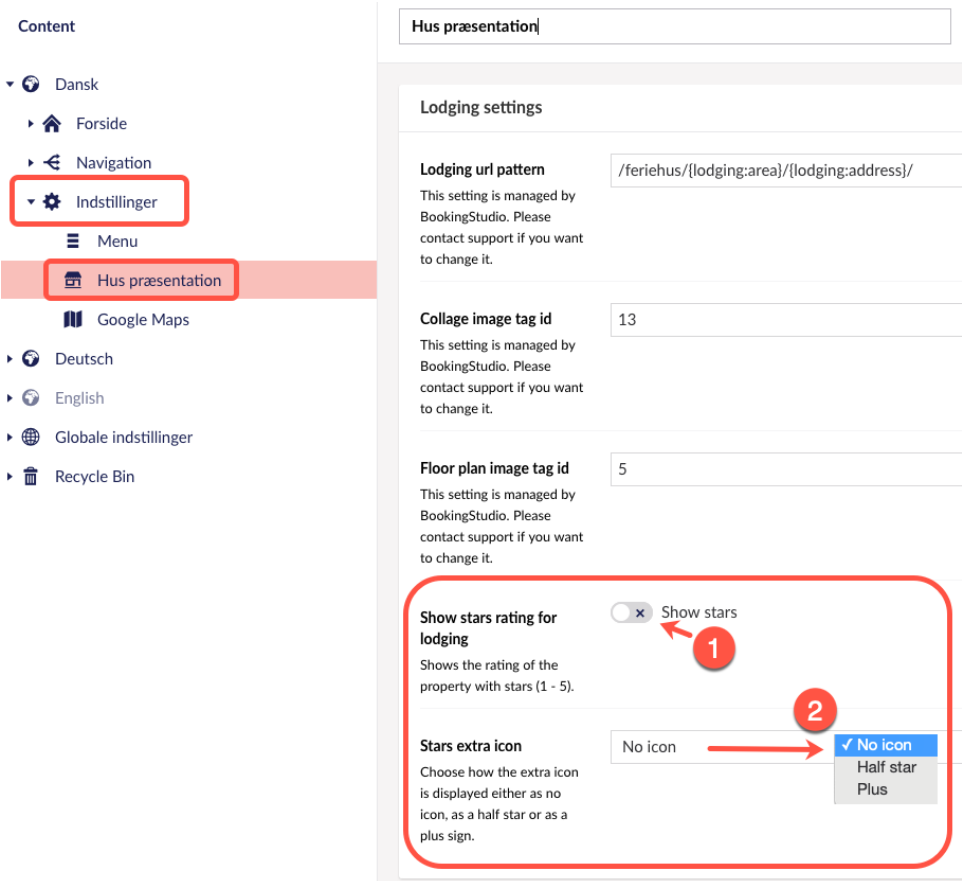Click the globe icon next to Dansk
The image size is (962, 881).
(31, 84)
